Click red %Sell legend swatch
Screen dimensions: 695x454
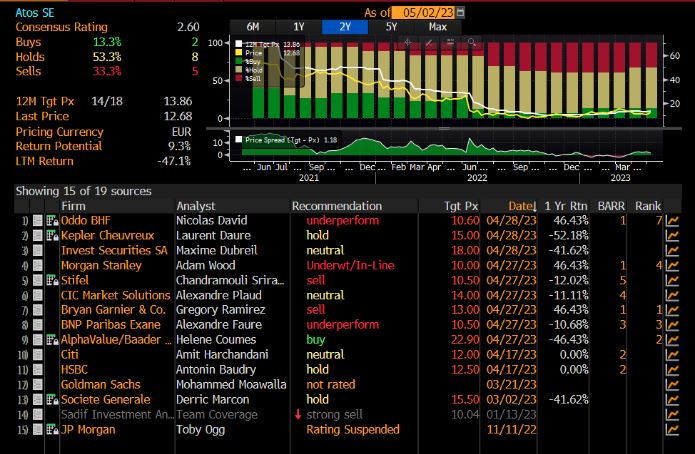point(239,78)
